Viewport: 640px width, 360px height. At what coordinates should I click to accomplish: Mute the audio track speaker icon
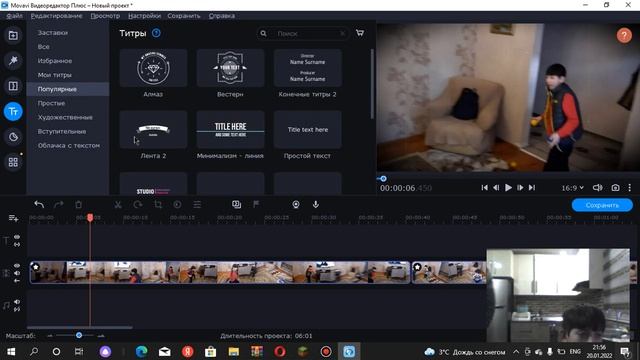(x=17, y=302)
